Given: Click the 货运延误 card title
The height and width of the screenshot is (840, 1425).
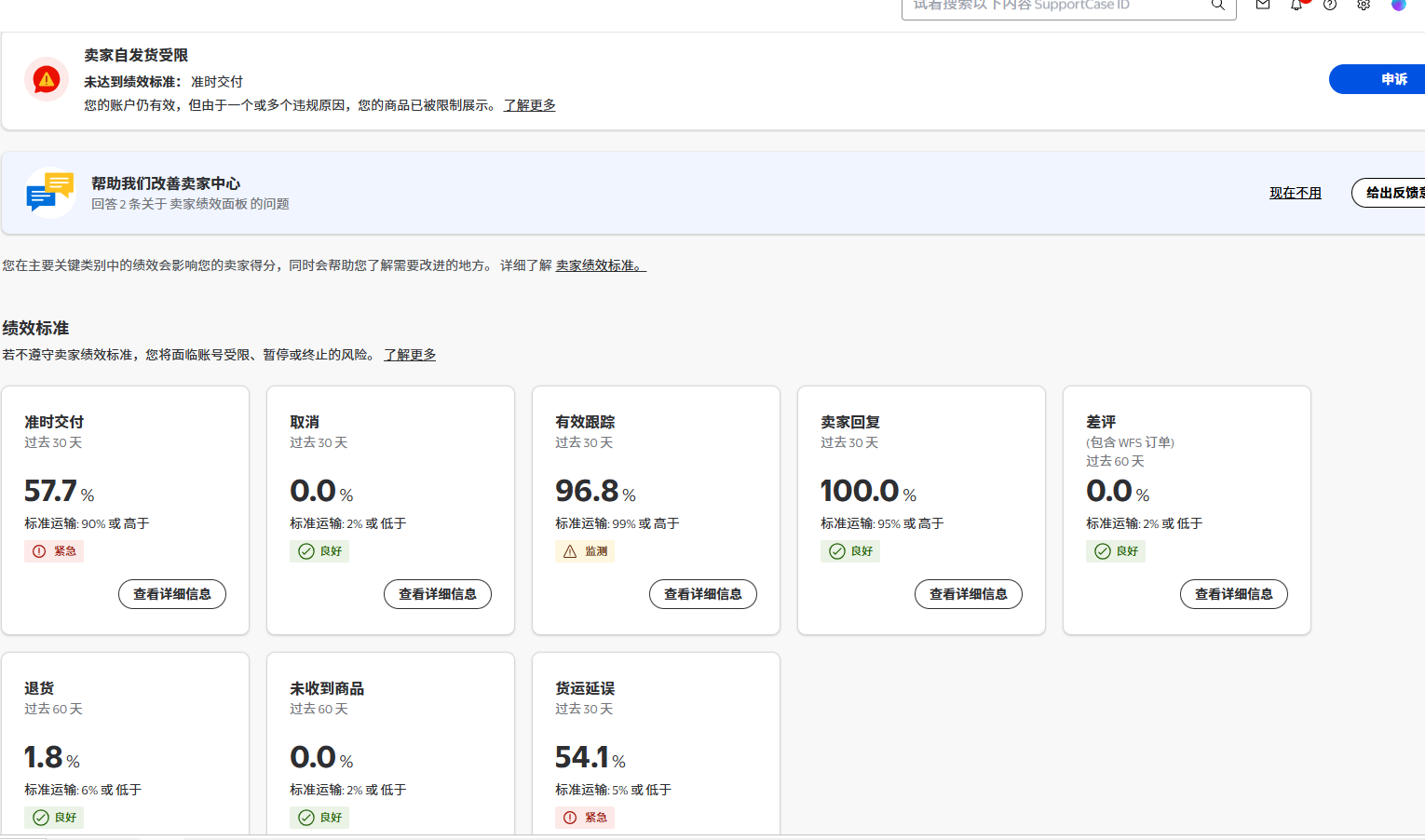Looking at the screenshot, I should click(x=585, y=688).
